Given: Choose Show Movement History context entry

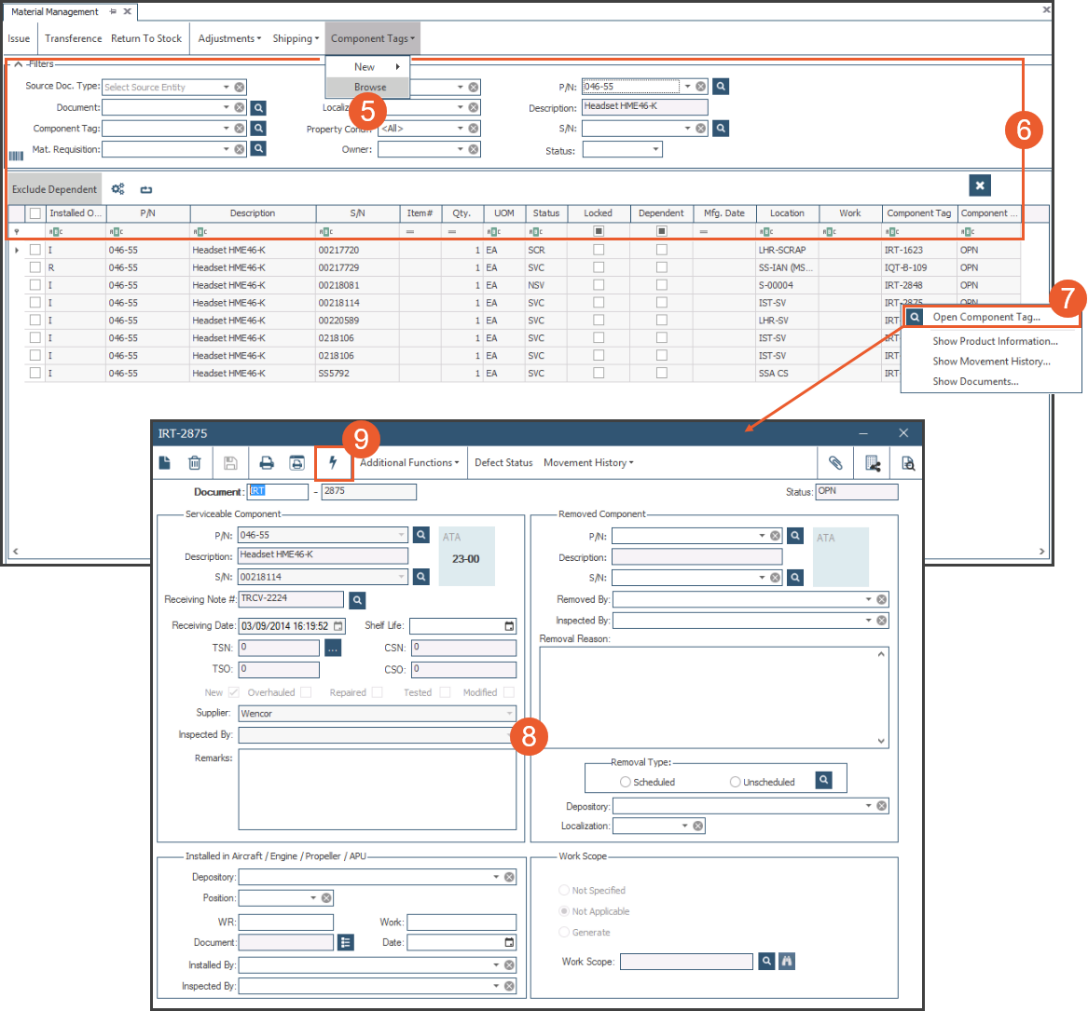Looking at the screenshot, I should pos(992,362).
